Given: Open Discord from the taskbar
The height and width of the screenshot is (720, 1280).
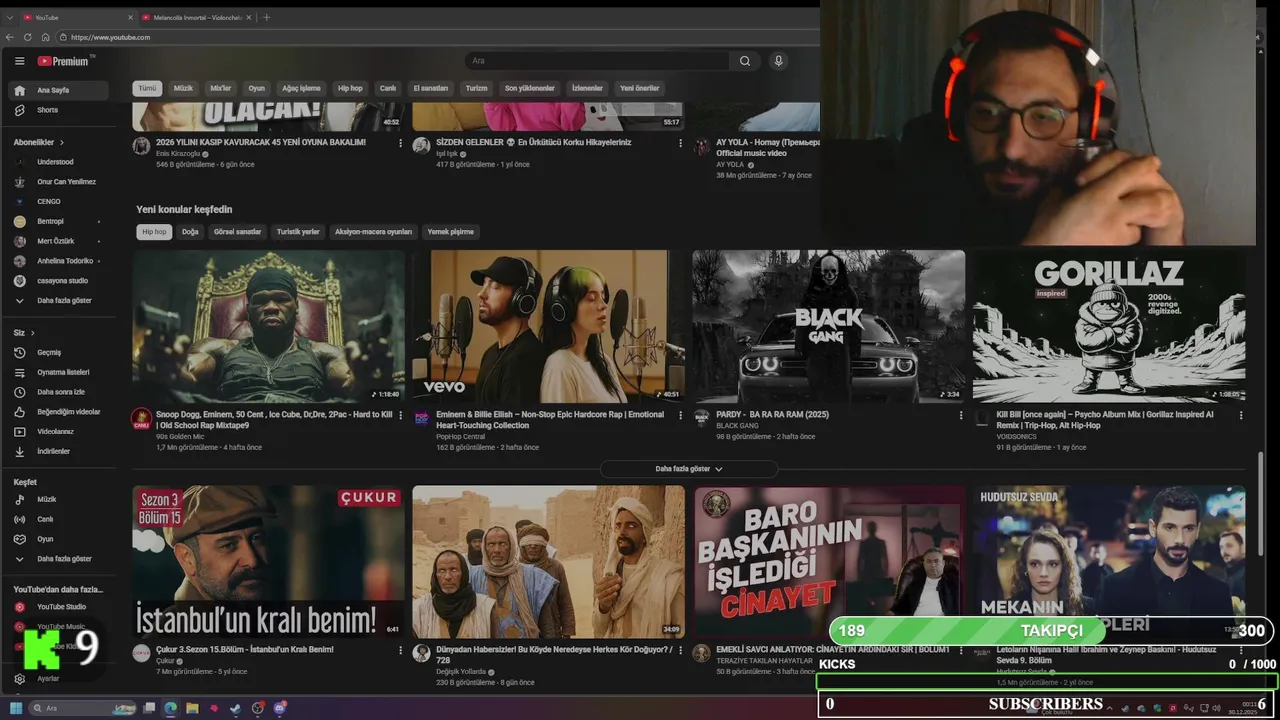Looking at the screenshot, I should click(x=279, y=708).
